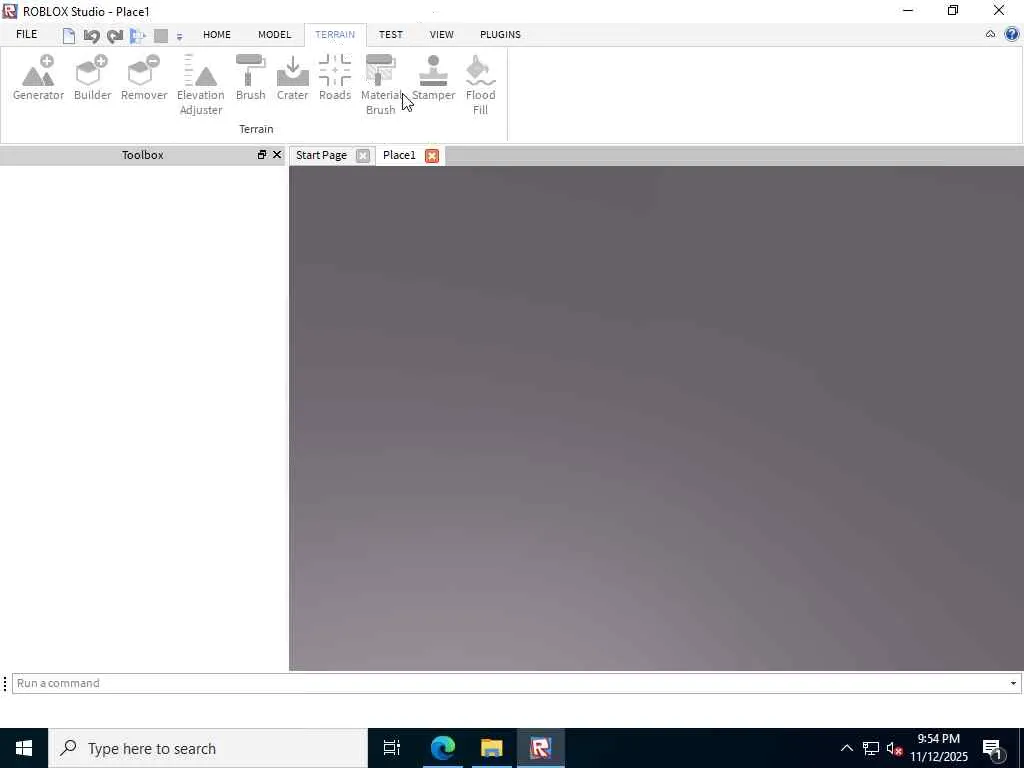
Task: Open the notification center icon
Action: (993, 748)
